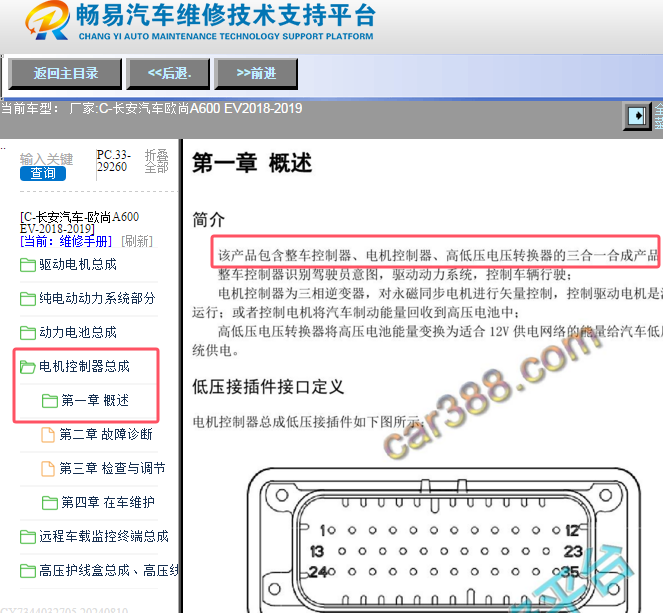This screenshot has width=663, height=613.
Task: Click the sentence 电机控制器总成低压接插件如下图所示
Action: 308,422
